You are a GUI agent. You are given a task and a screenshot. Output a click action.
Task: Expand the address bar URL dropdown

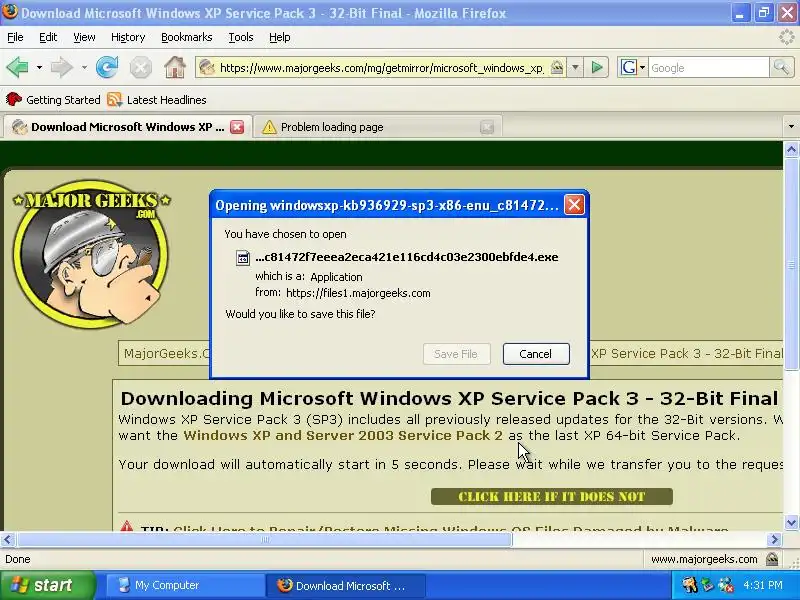(575, 67)
